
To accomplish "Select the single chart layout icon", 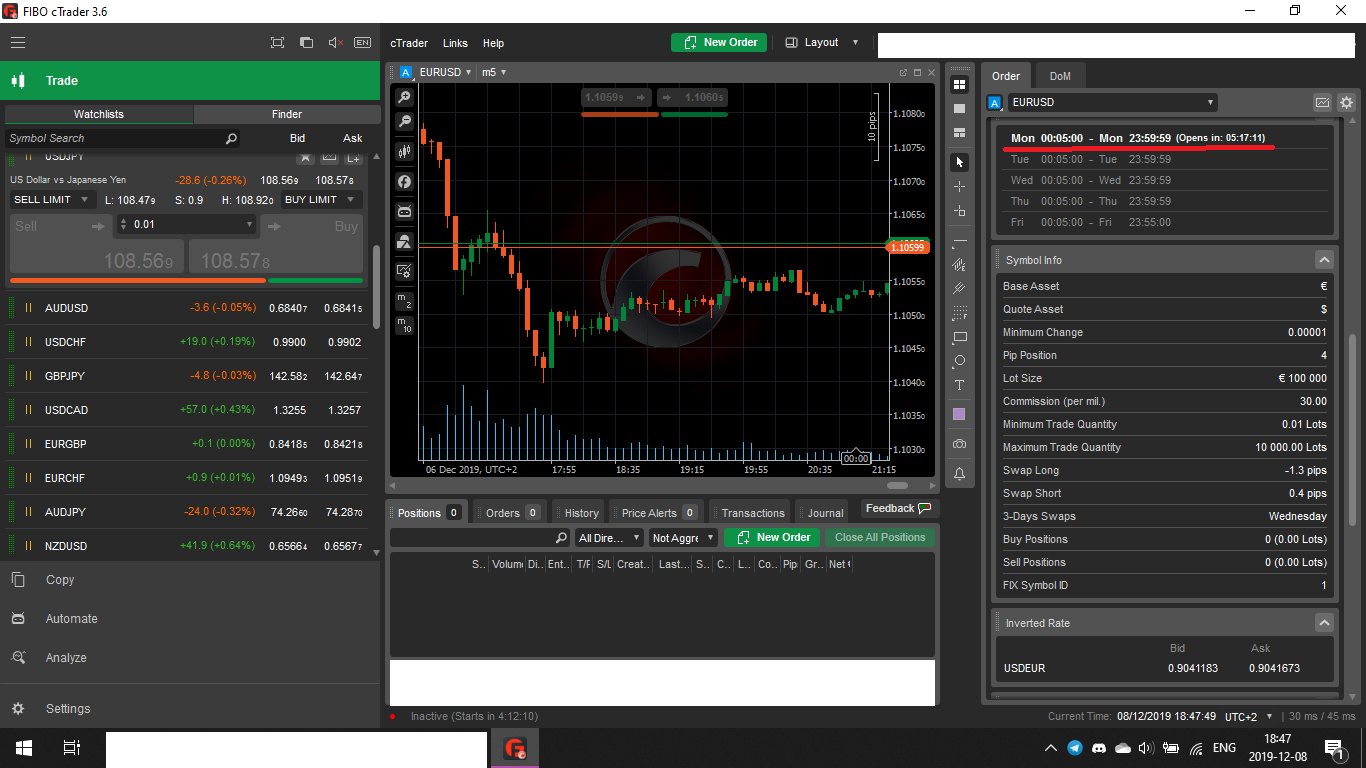I will pos(960,109).
